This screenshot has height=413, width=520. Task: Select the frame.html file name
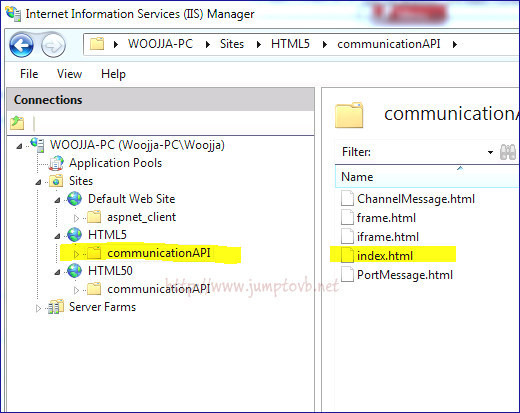pos(386,218)
